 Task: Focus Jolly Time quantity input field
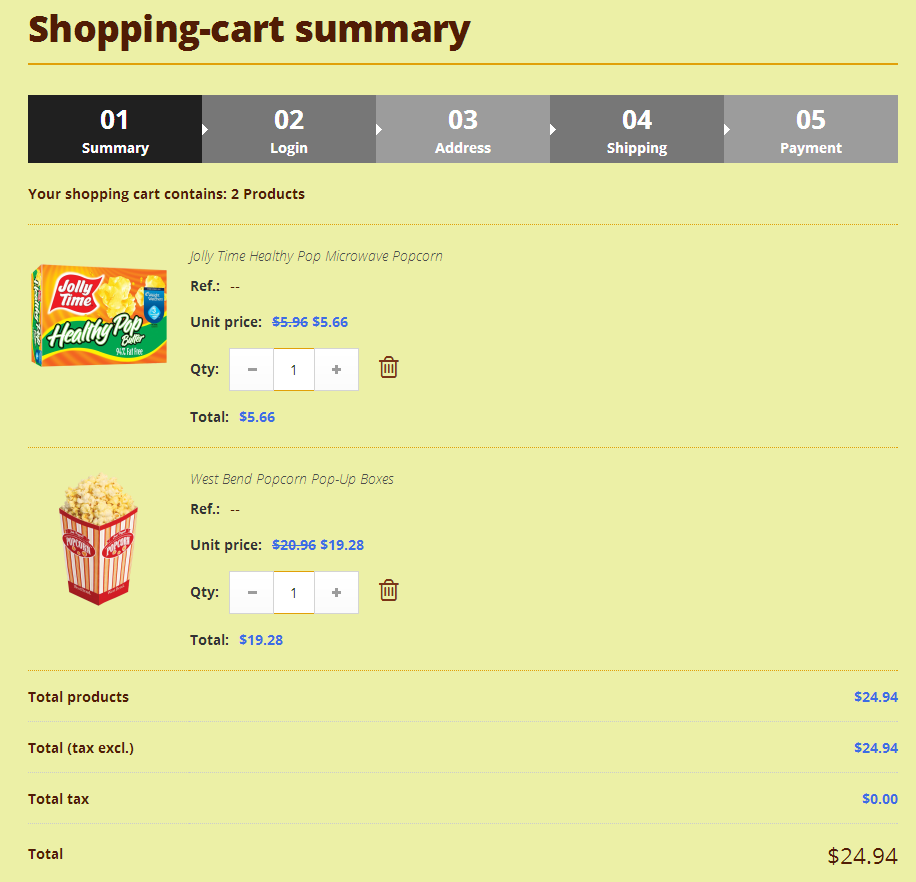(294, 370)
